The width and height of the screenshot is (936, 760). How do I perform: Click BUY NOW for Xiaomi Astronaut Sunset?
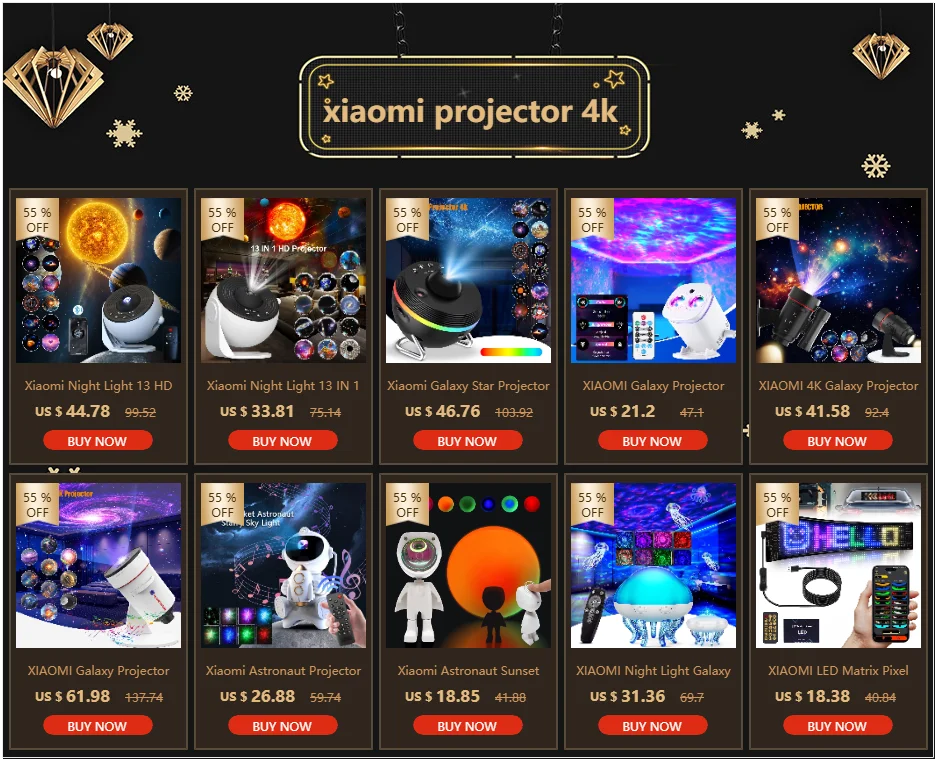[x=468, y=726]
